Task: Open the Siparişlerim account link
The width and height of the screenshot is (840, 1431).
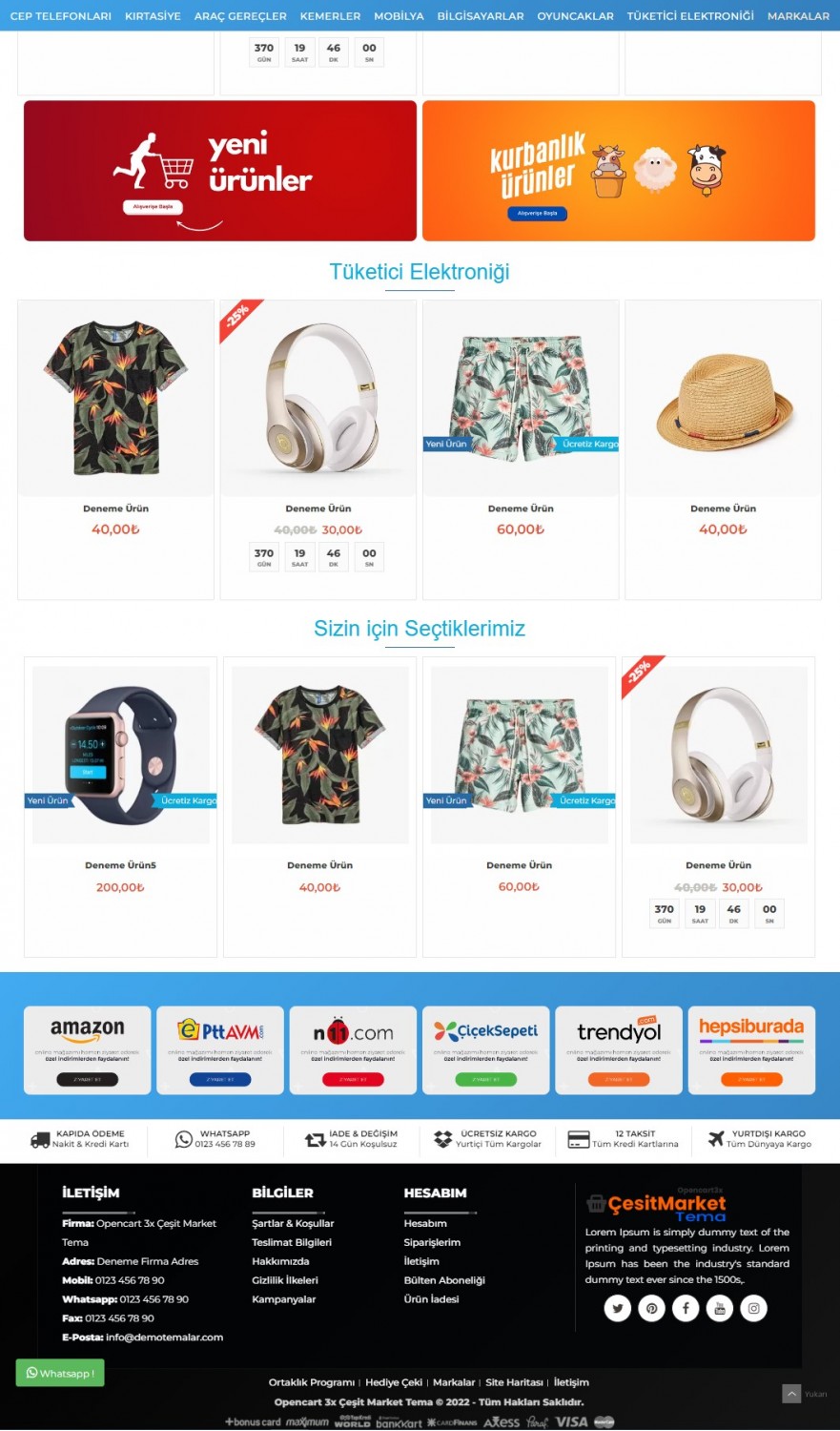Action: click(432, 1242)
